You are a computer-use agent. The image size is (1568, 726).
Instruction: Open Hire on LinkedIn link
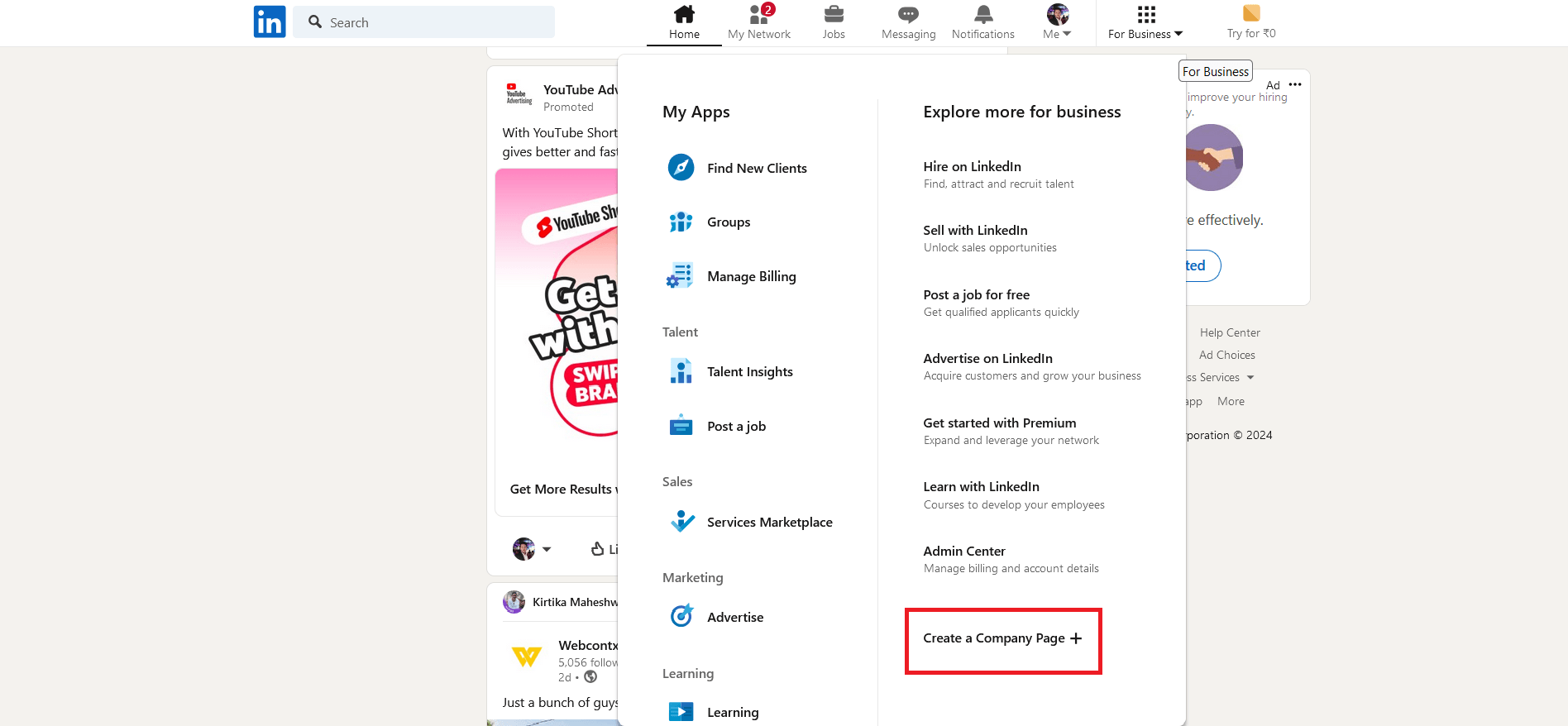pyautogui.click(x=972, y=166)
